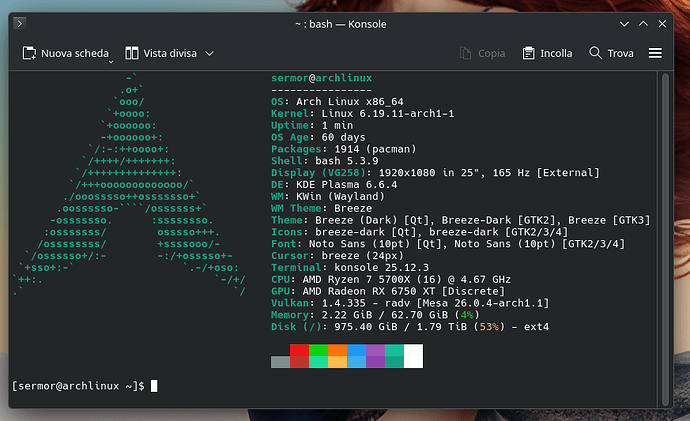Click the gray color block

[280, 362]
